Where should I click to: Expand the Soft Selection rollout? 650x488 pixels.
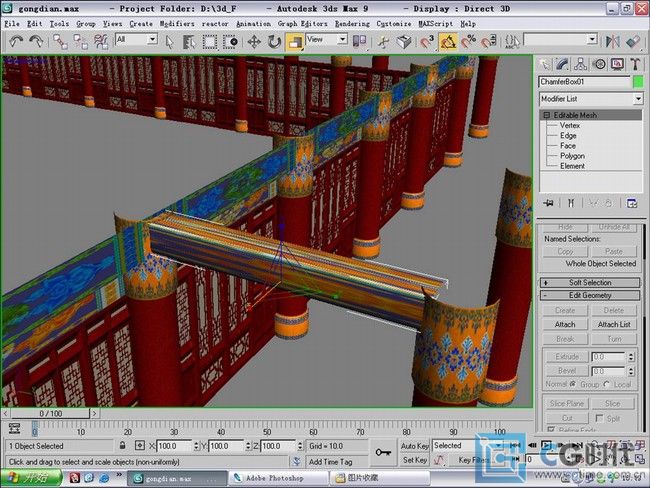590,283
